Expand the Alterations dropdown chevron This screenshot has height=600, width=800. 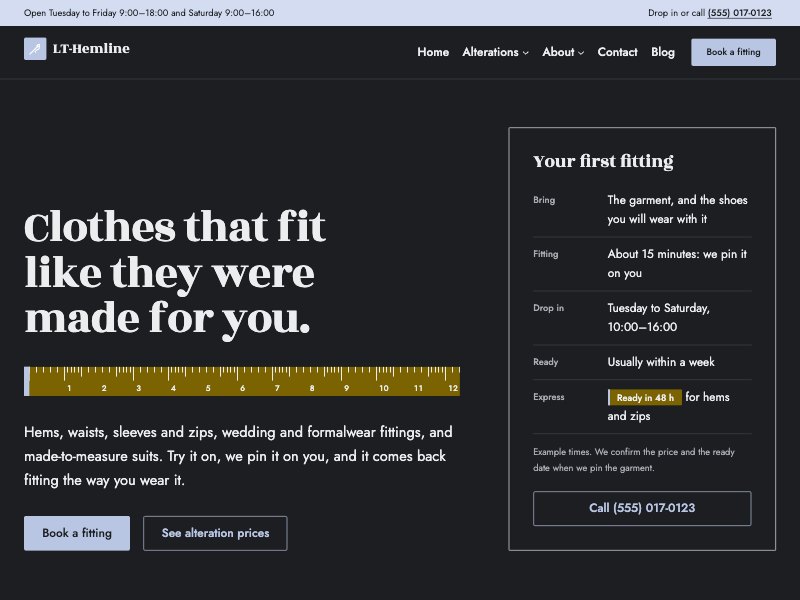click(x=526, y=53)
